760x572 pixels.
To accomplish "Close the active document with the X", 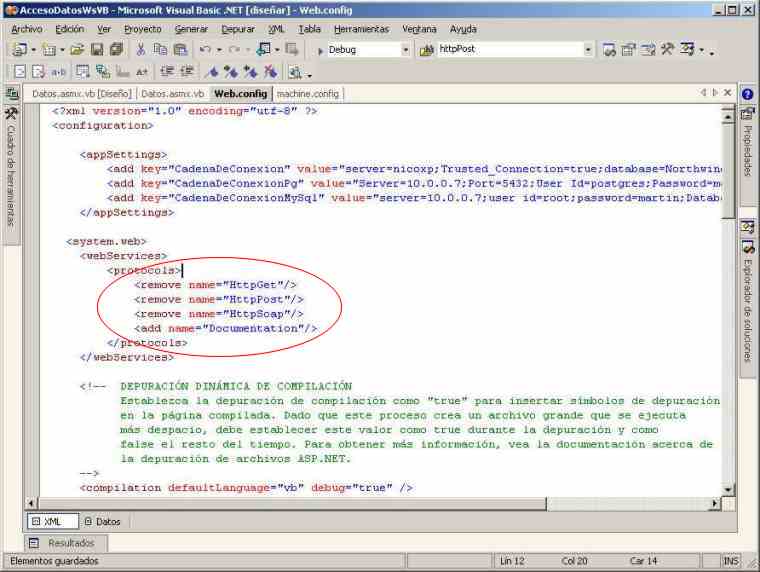I will click(x=727, y=93).
